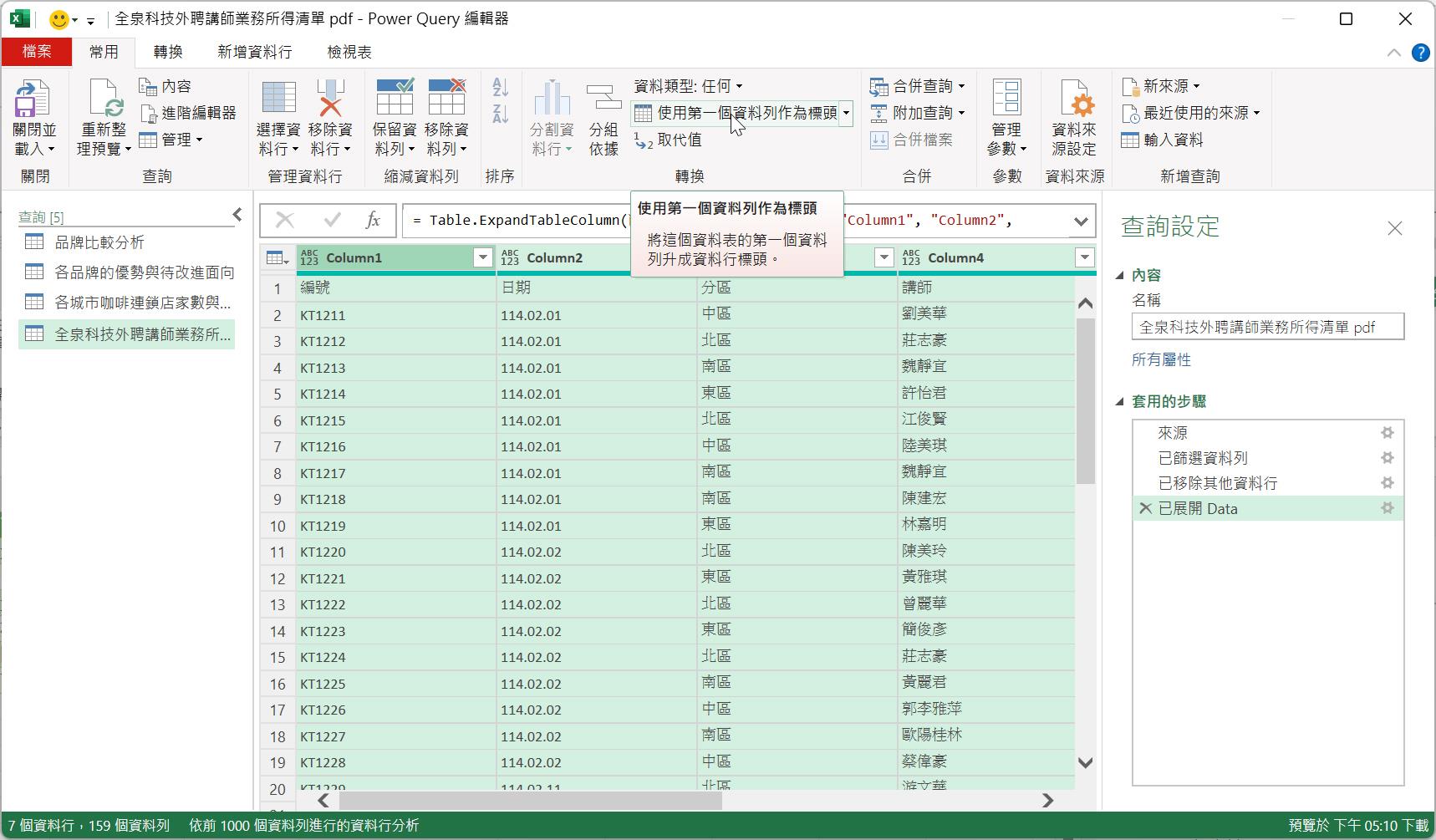Click the 所有屬性 link
The width and height of the screenshot is (1436, 840).
(x=1161, y=360)
